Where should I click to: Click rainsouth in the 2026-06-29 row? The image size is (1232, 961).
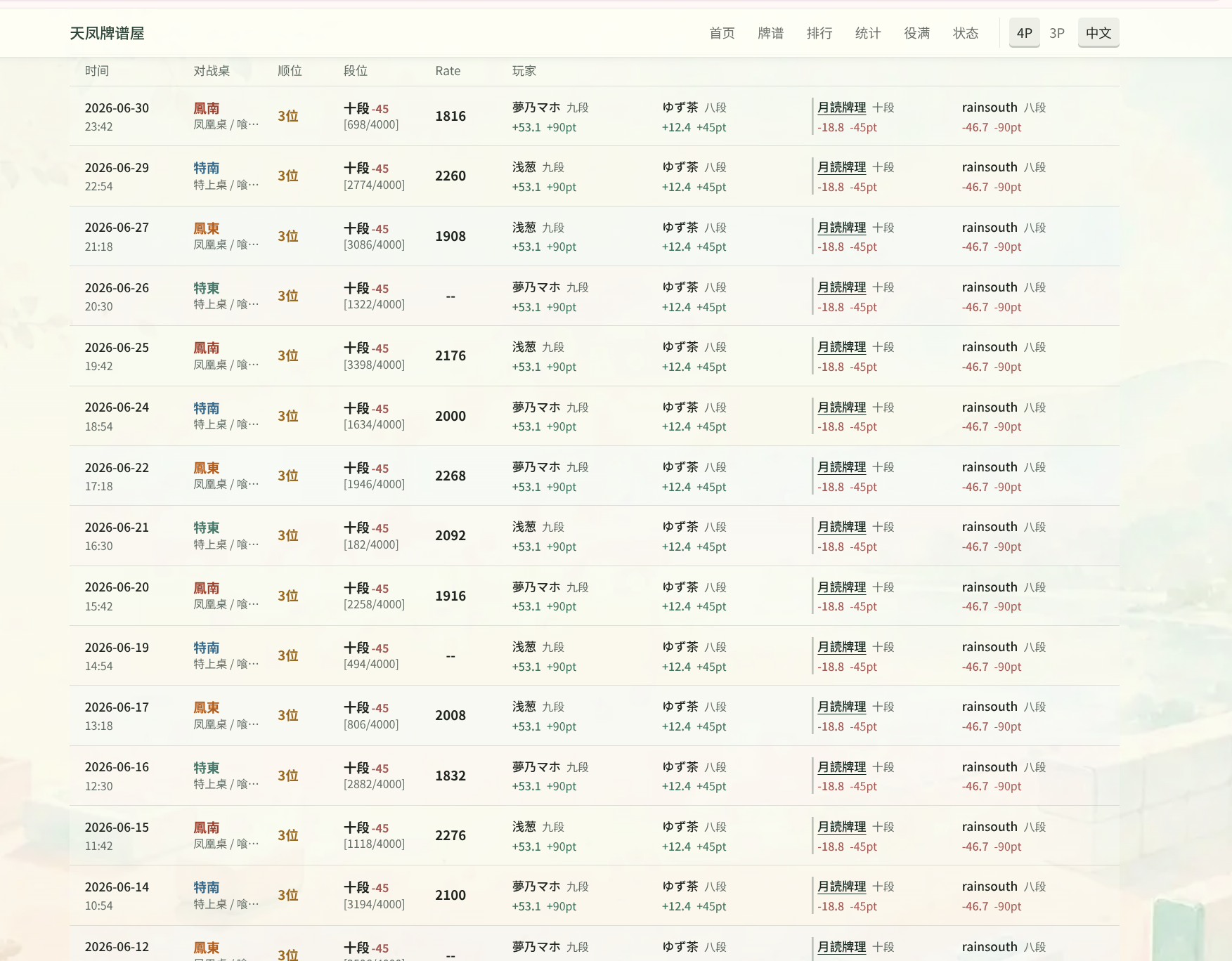coord(990,167)
